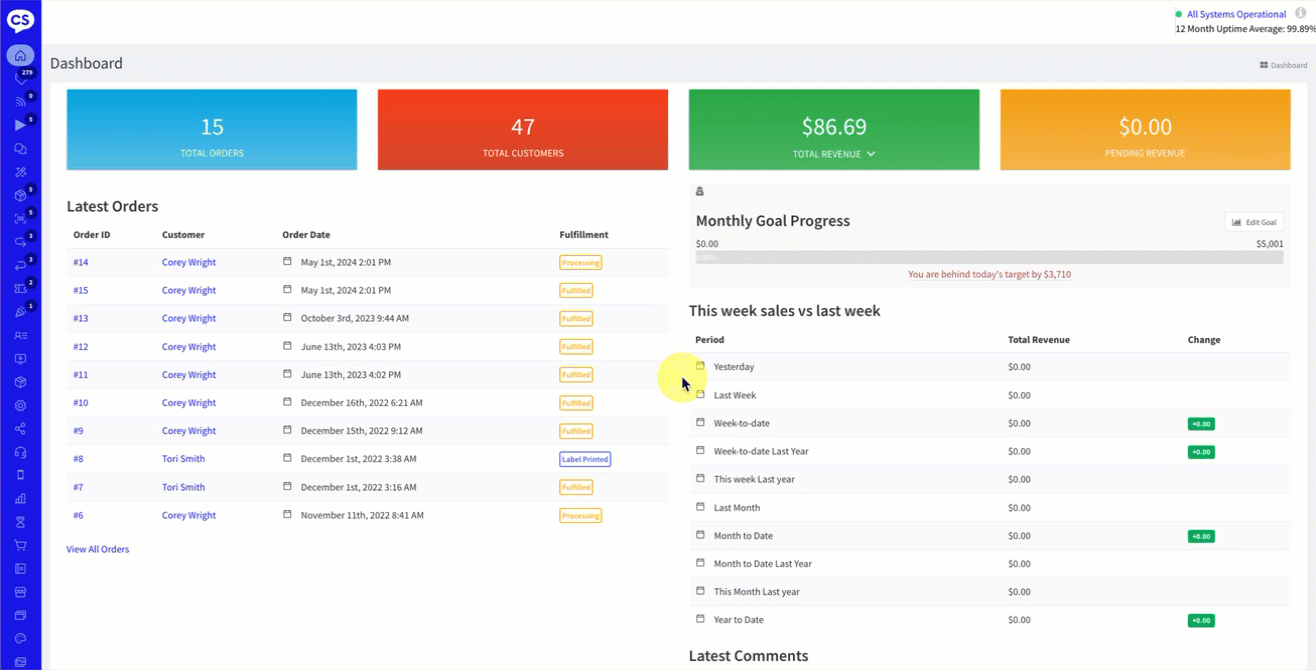Open the chat bubbles sidebar icon
This screenshot has width=1316, height=670.
tap(20, 149)
